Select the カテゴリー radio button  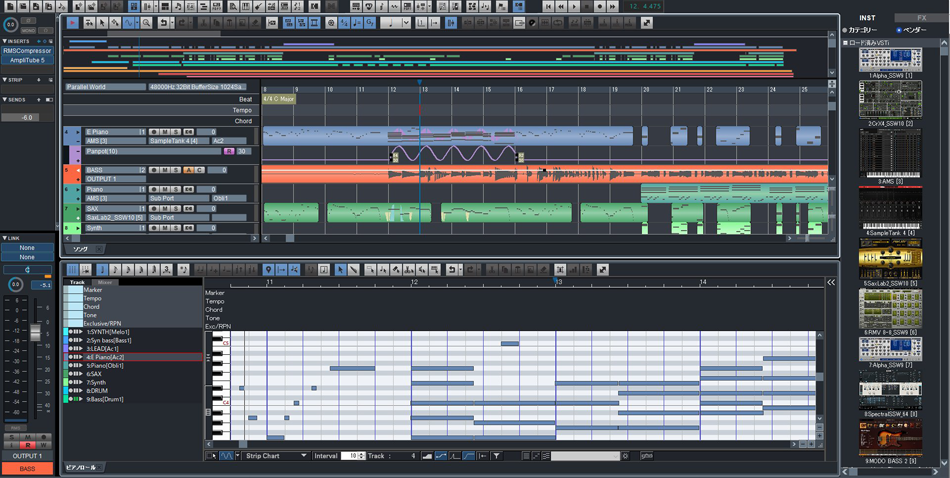click(845, 30)
